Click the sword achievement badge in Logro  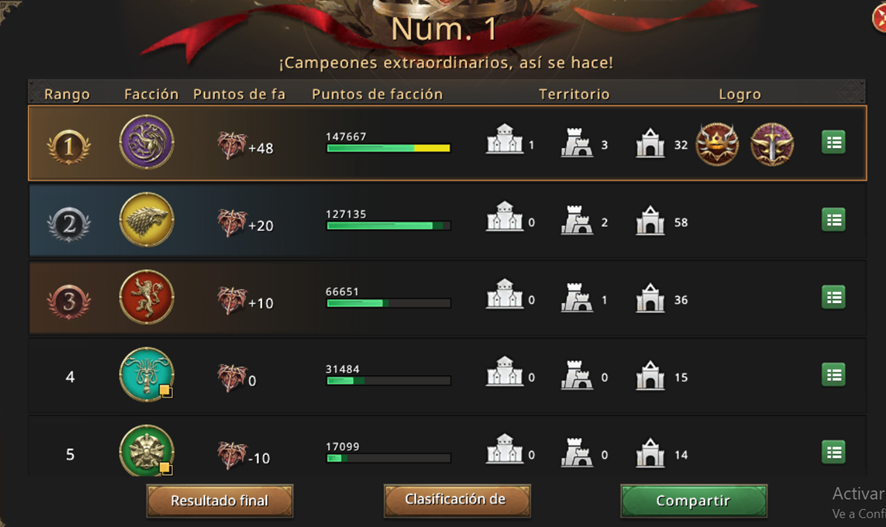(x=772, y=145)
